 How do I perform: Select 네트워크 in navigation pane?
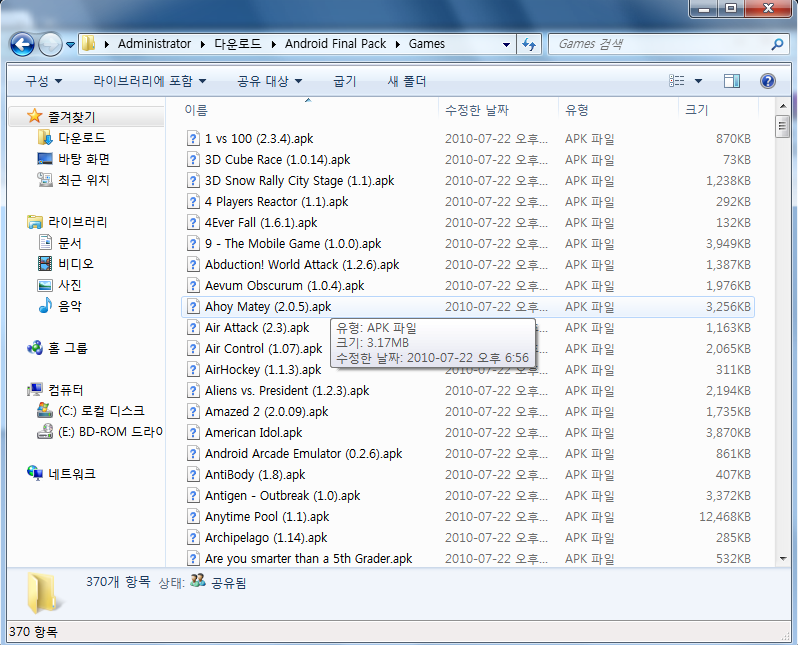tap(61, 474)
